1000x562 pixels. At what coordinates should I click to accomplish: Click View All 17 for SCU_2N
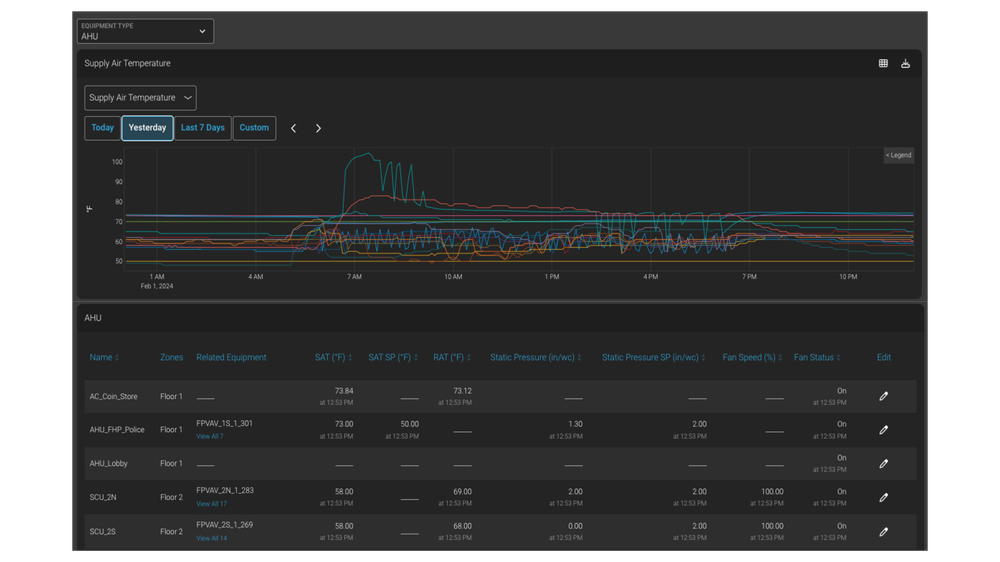[211, 504]
